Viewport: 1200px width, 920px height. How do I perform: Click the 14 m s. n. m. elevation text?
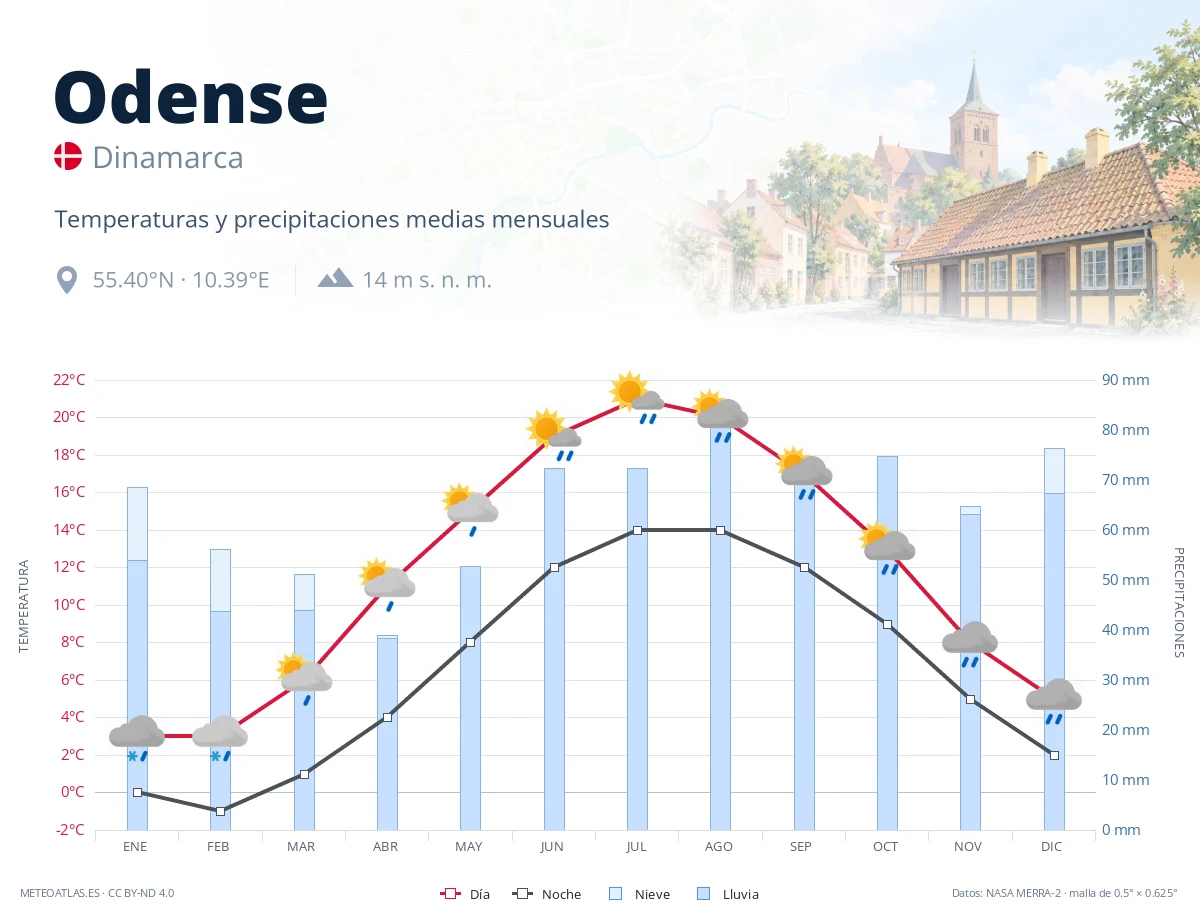(x=427, y=280)
